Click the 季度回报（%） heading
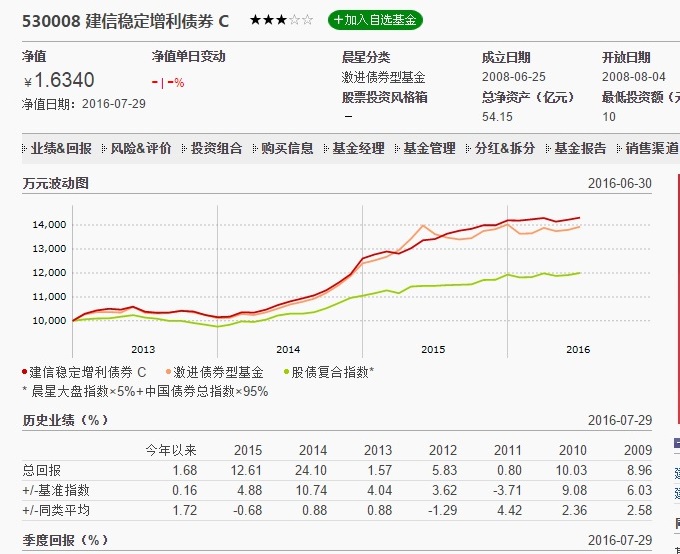The image size is (680, 554). [65, 541]
